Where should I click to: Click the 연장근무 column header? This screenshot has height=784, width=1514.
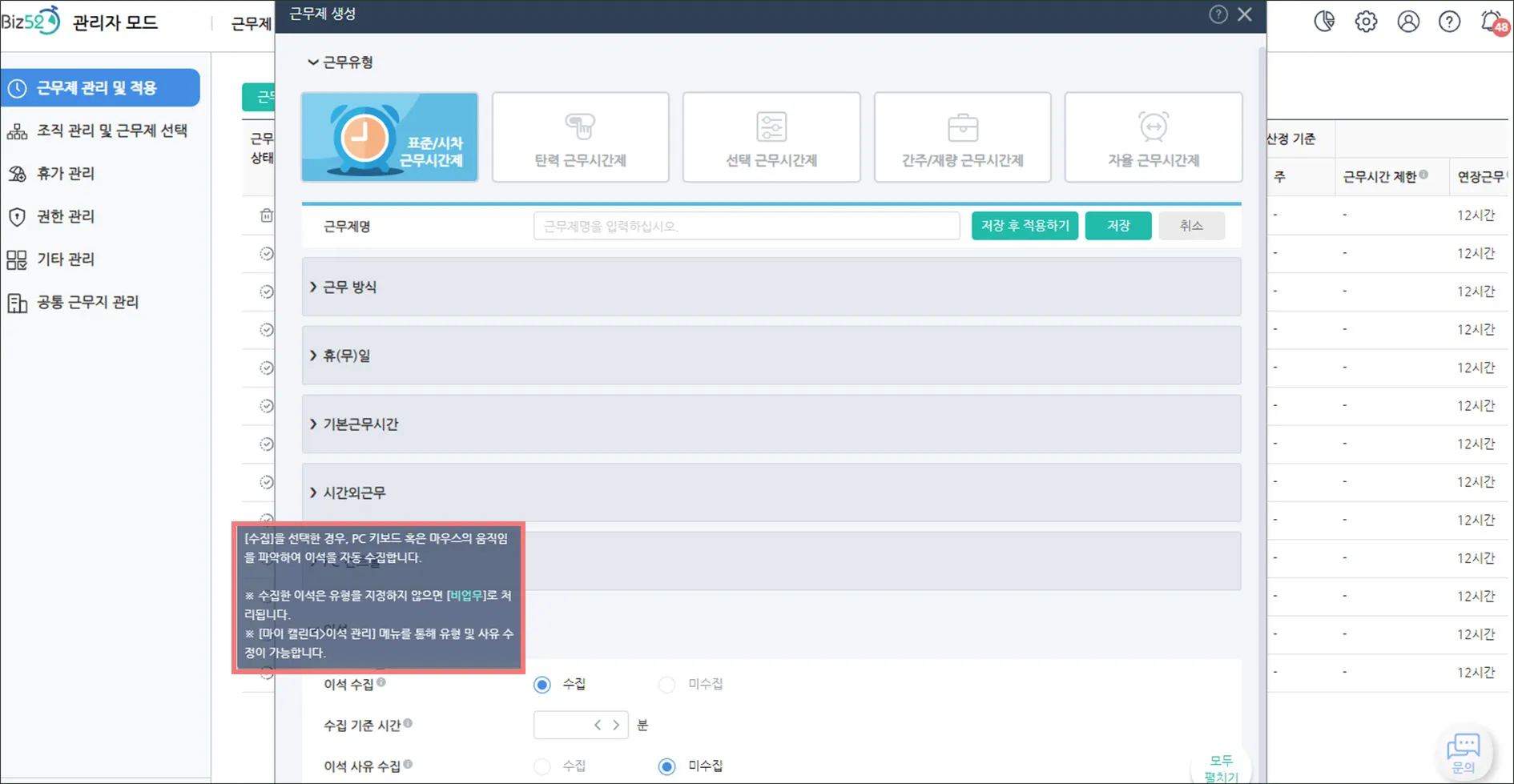coord(1480,177)
